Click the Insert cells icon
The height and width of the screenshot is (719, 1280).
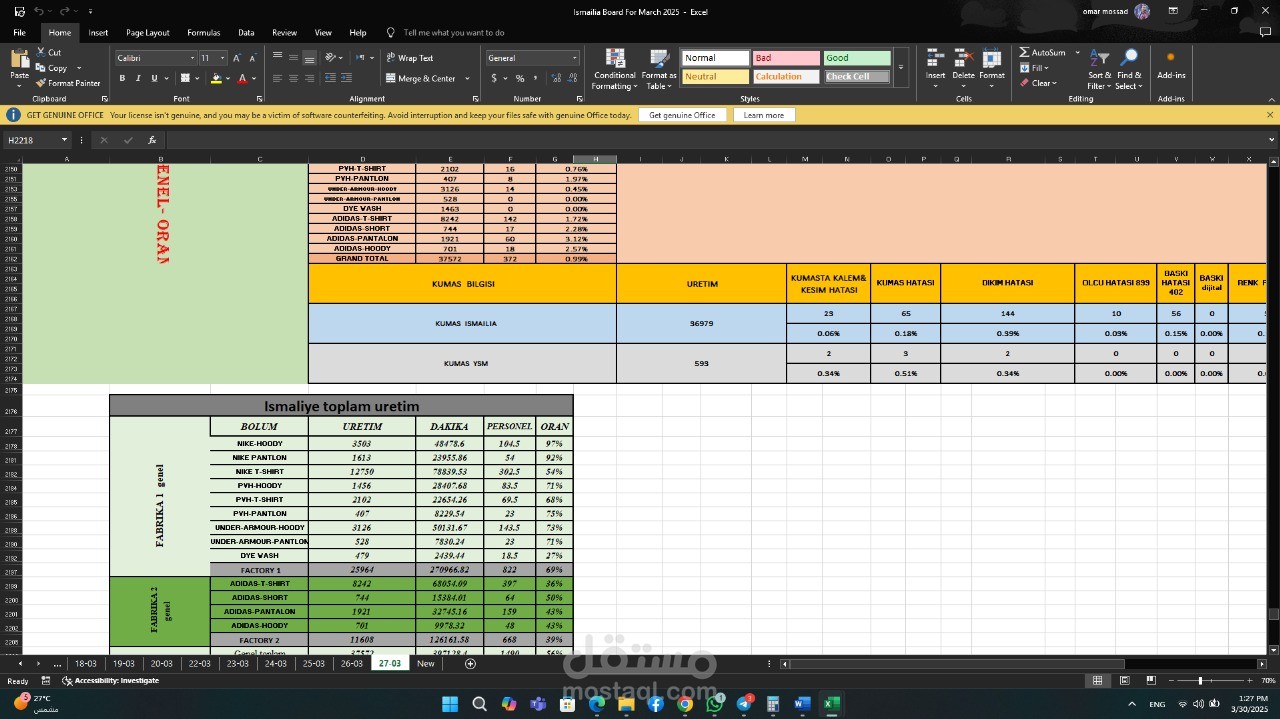click(935, 58)
